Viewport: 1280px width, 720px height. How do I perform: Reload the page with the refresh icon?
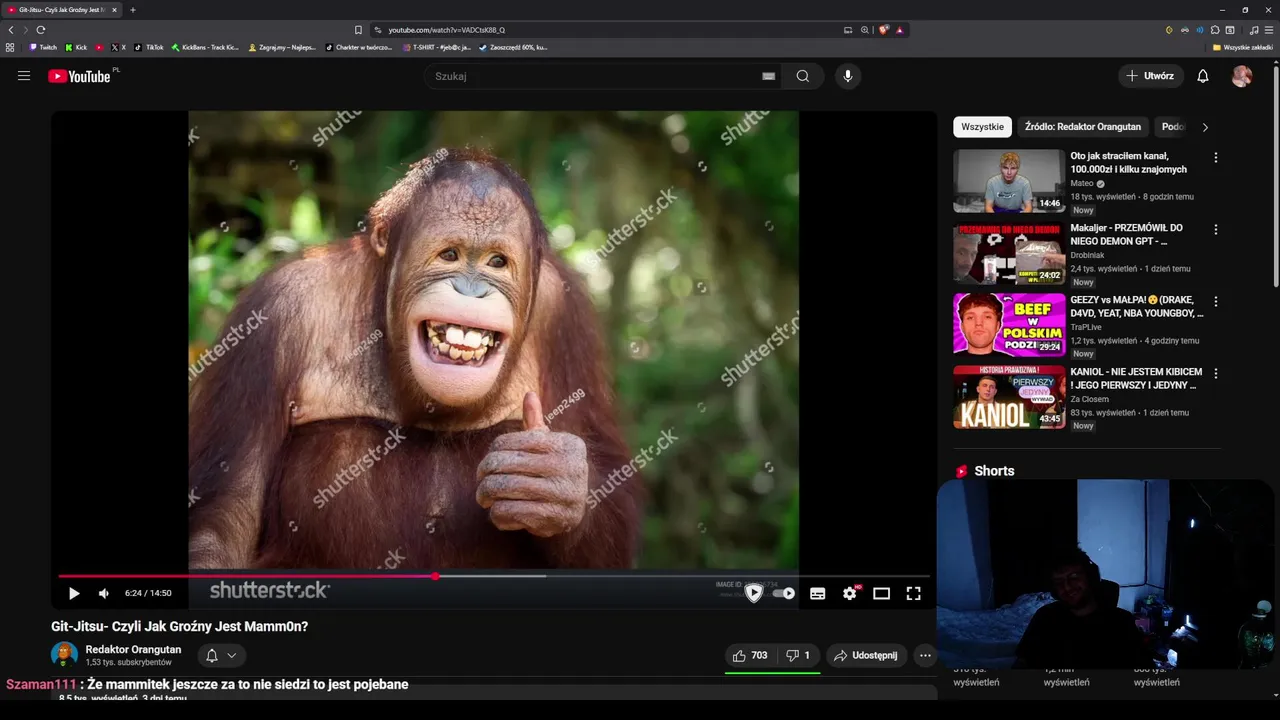40,30
